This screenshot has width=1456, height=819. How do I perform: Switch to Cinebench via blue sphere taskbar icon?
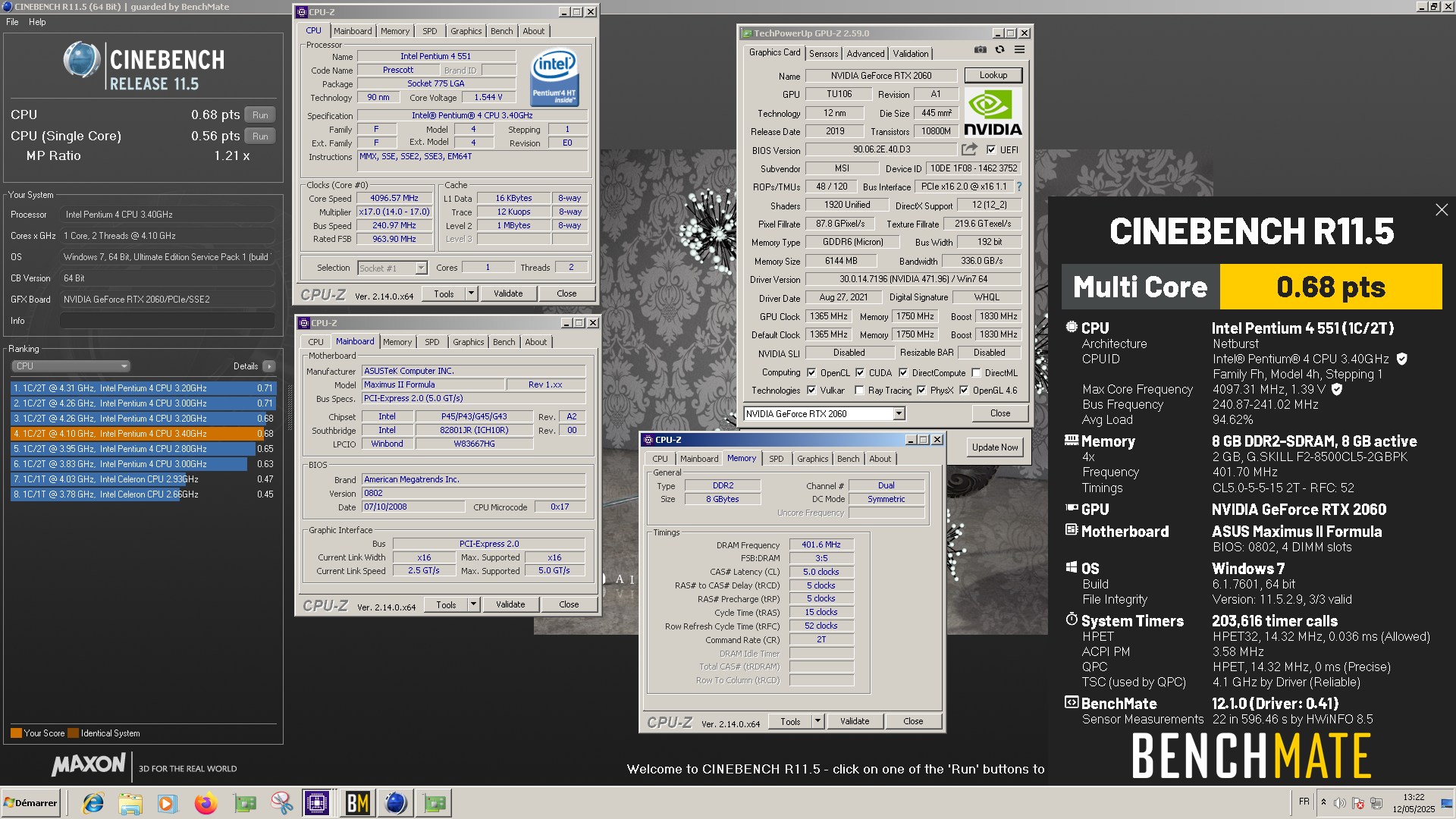pos(396,803)
